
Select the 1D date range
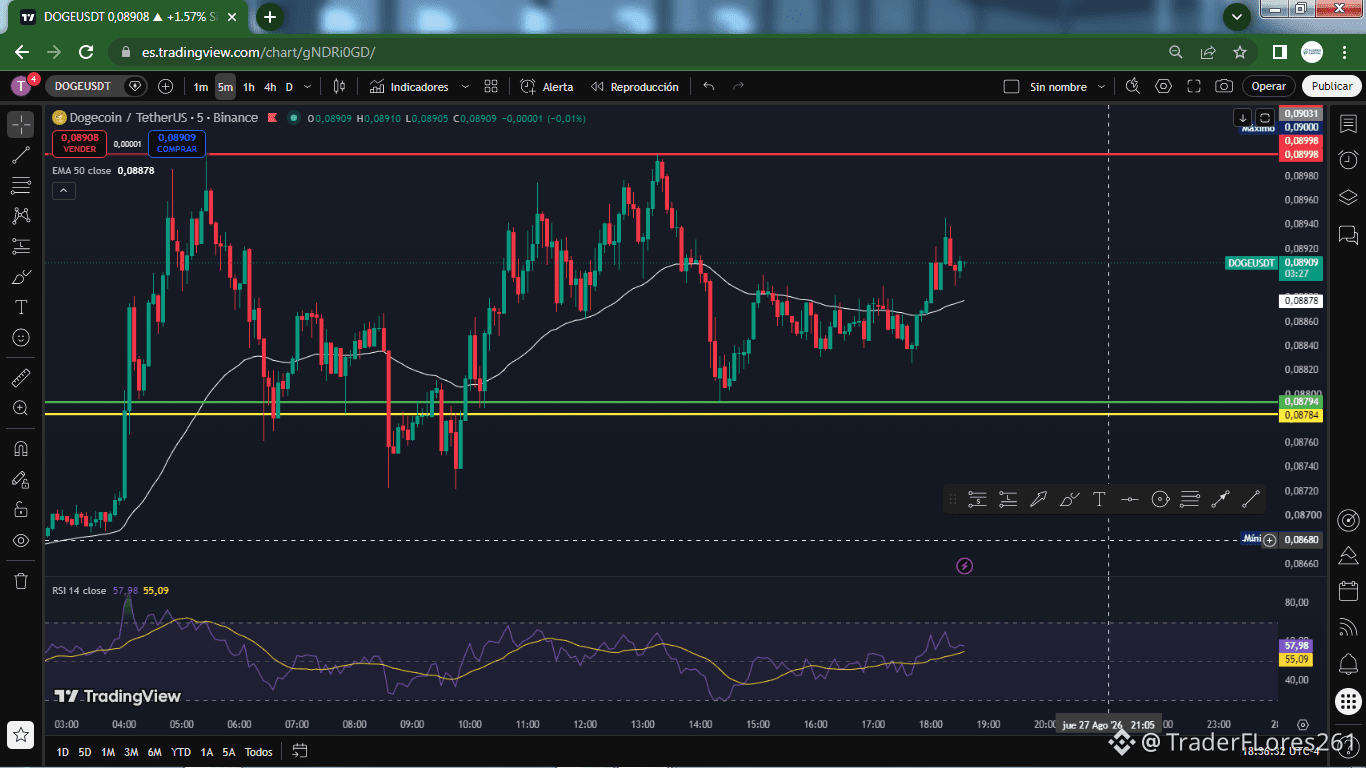coord(63,752)
